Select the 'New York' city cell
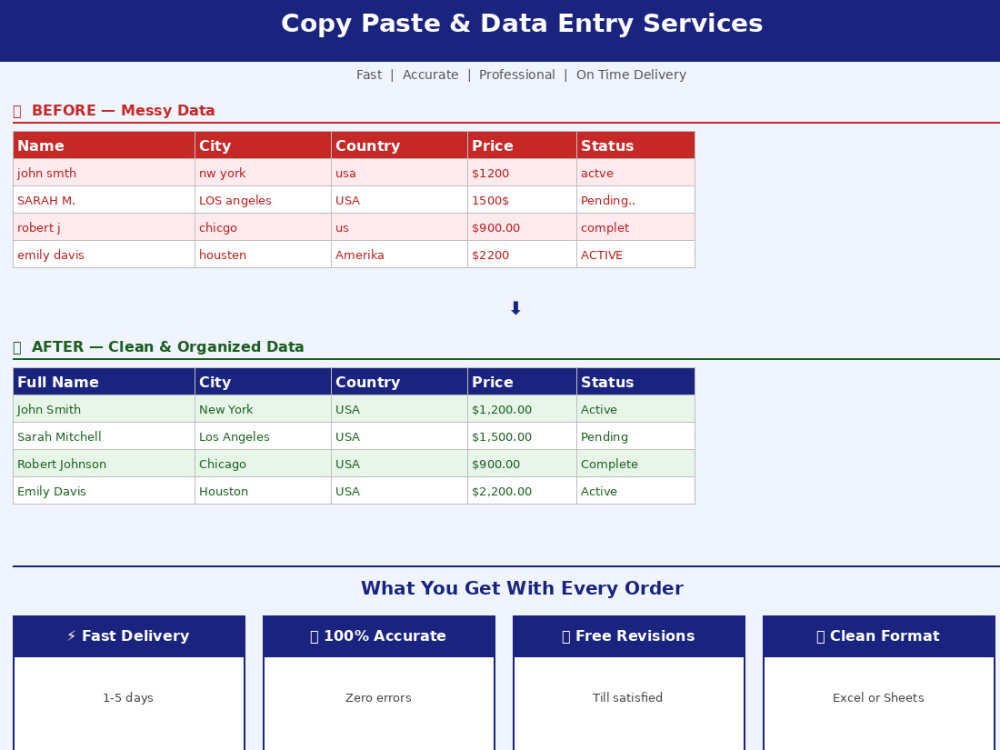 (x=263, y=409)
